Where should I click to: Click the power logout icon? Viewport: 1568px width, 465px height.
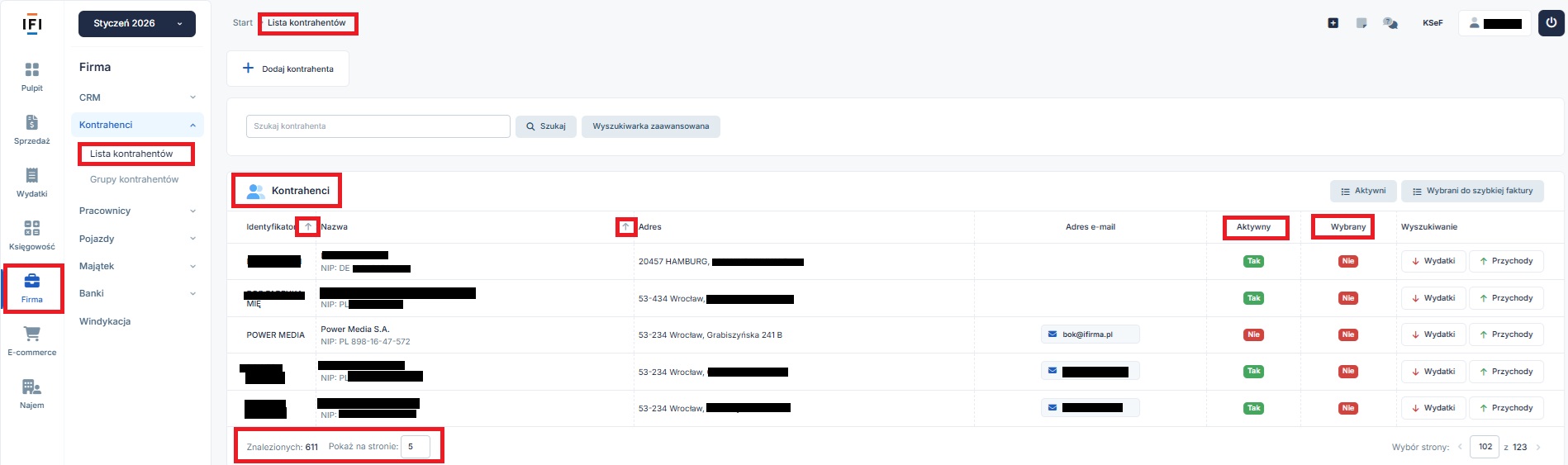[1551, 23]
